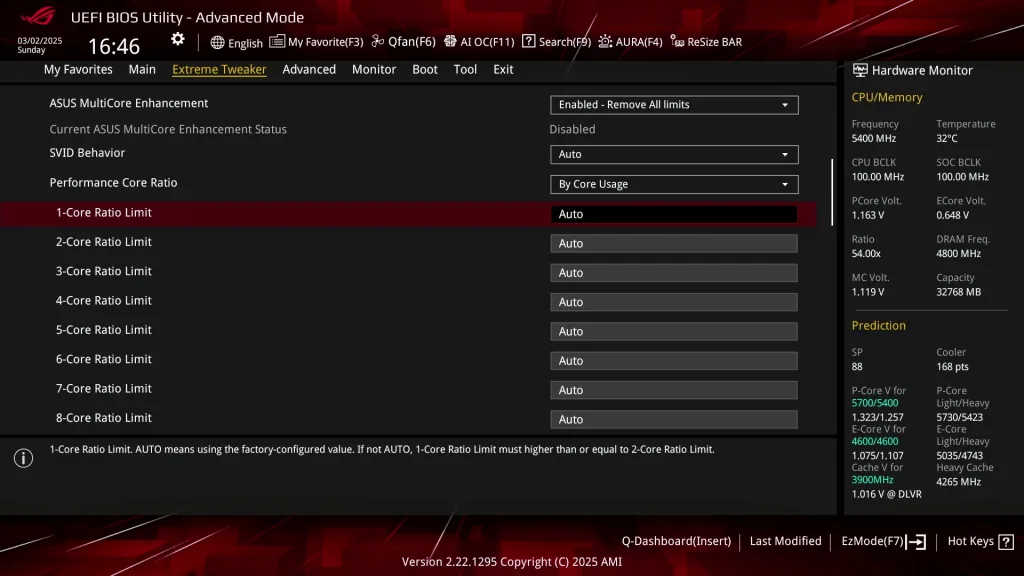
Task: Open the Monitor tab
Action: pos(374,69)
